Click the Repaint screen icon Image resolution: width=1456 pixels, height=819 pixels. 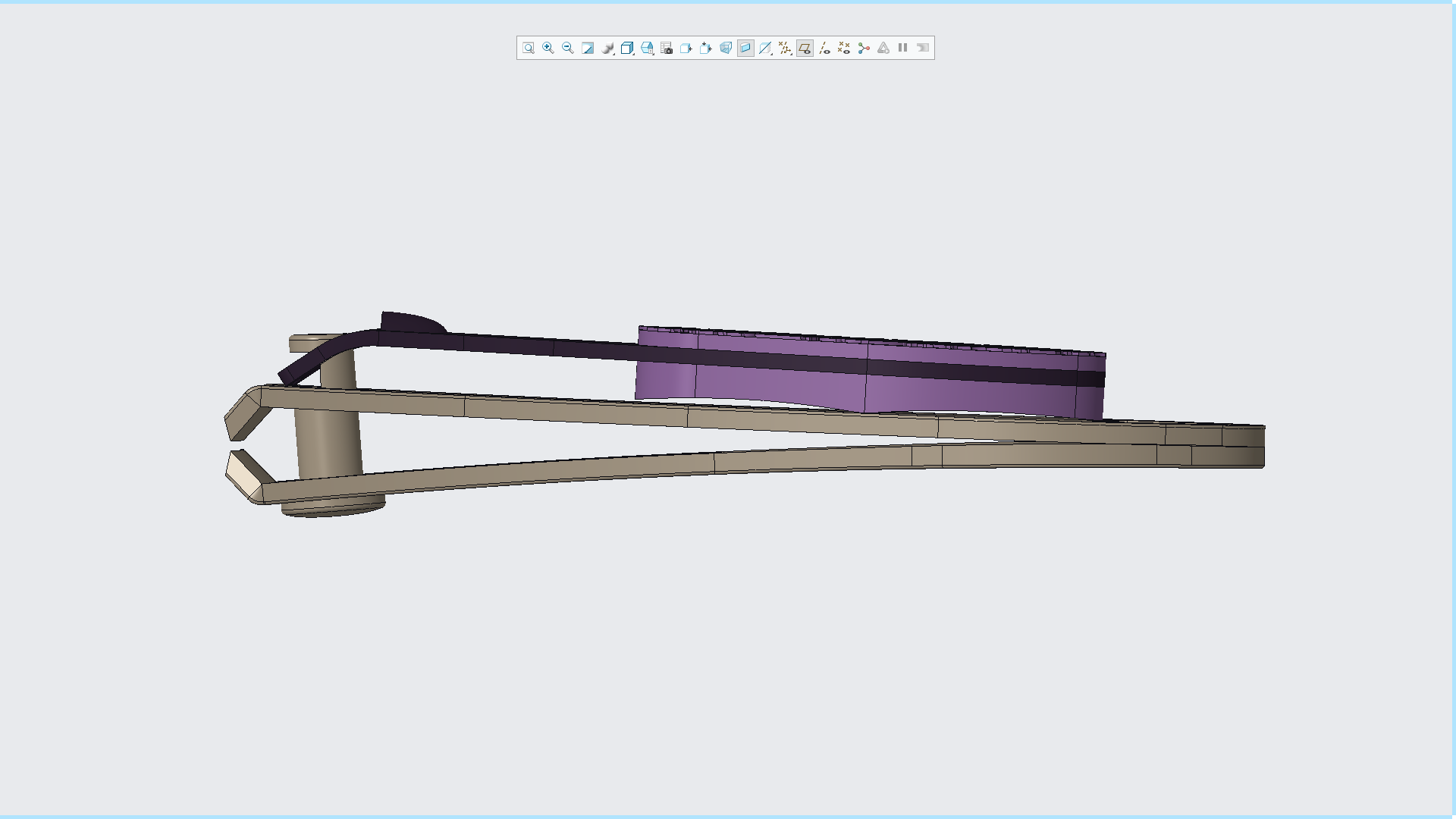click(588, 48)
